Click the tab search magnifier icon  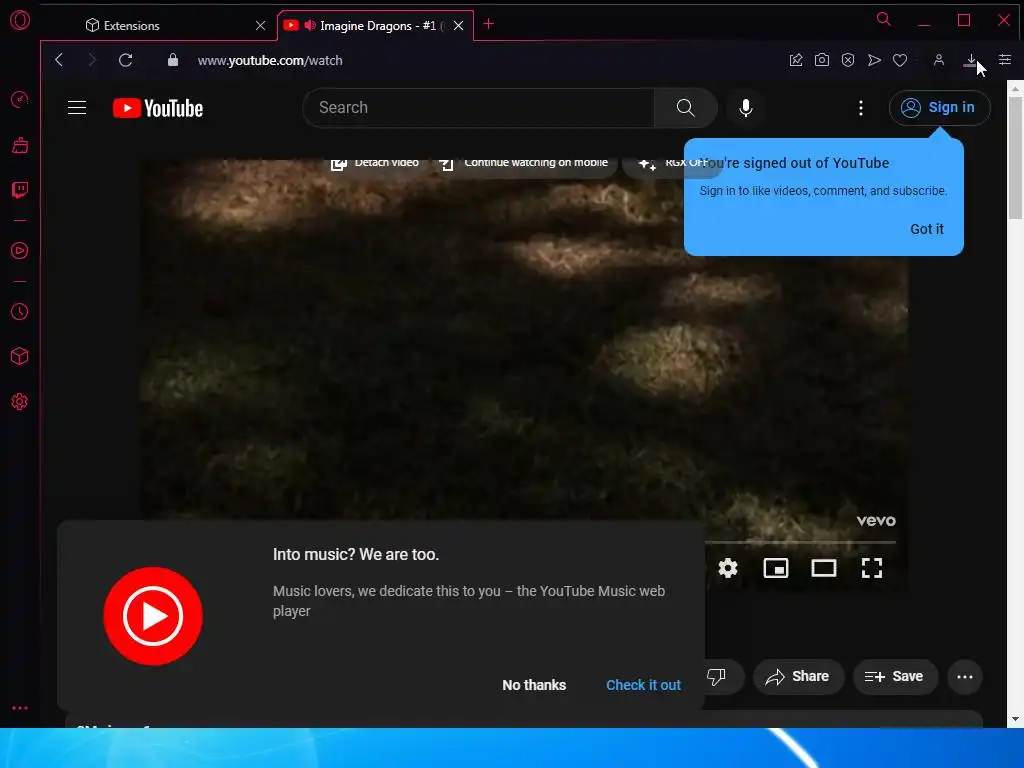tap(884, 19)
